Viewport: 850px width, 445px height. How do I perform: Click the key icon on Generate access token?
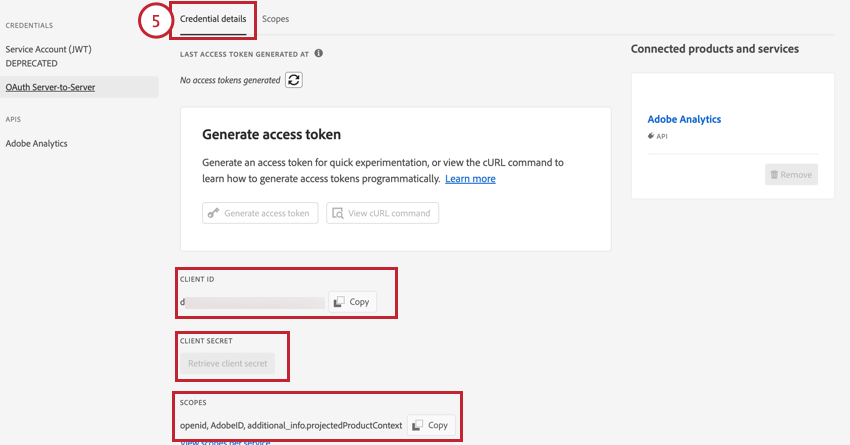212,213
